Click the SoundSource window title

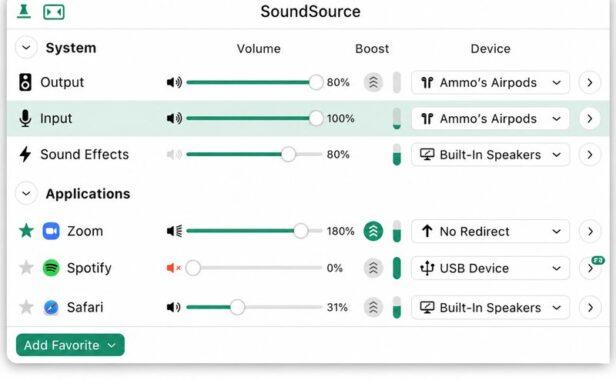(x=310, y=11)
